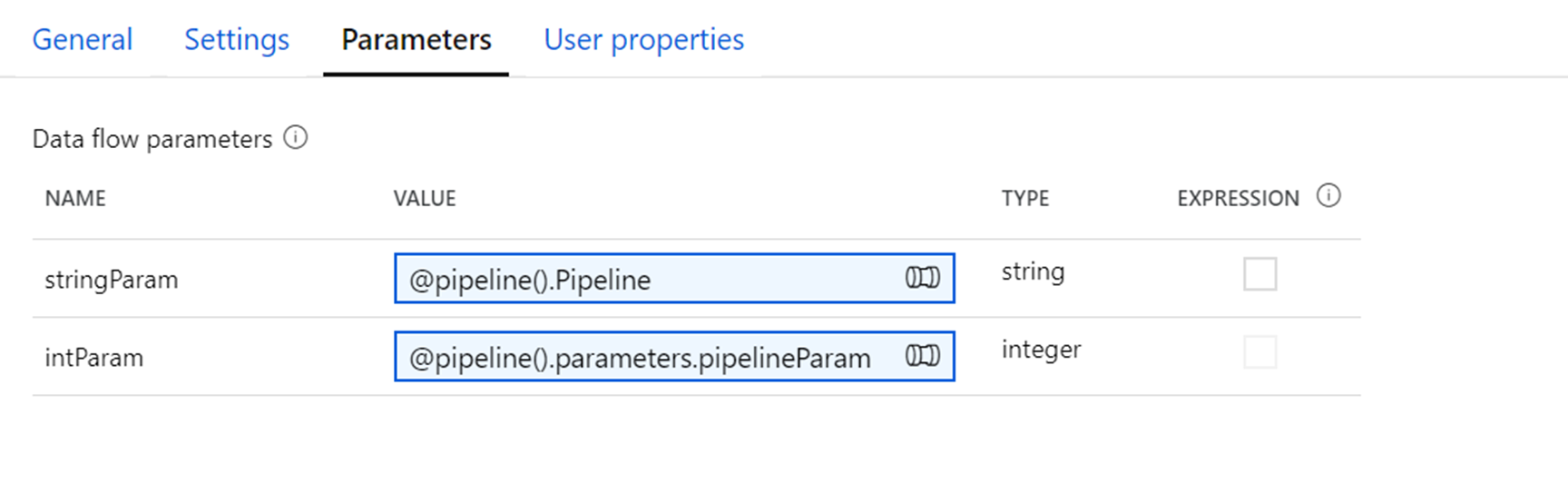Click dynamic content icon in intParam value

tap(922, 356)
